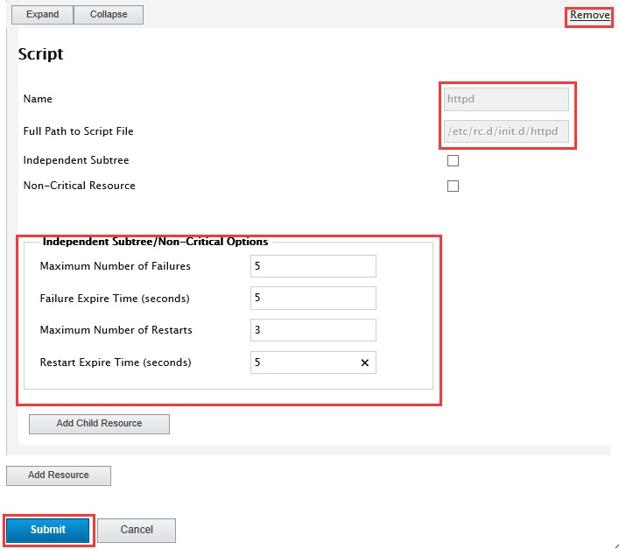Remove the Script resource via Remove link
619x549 pixels.
point(589,15)
